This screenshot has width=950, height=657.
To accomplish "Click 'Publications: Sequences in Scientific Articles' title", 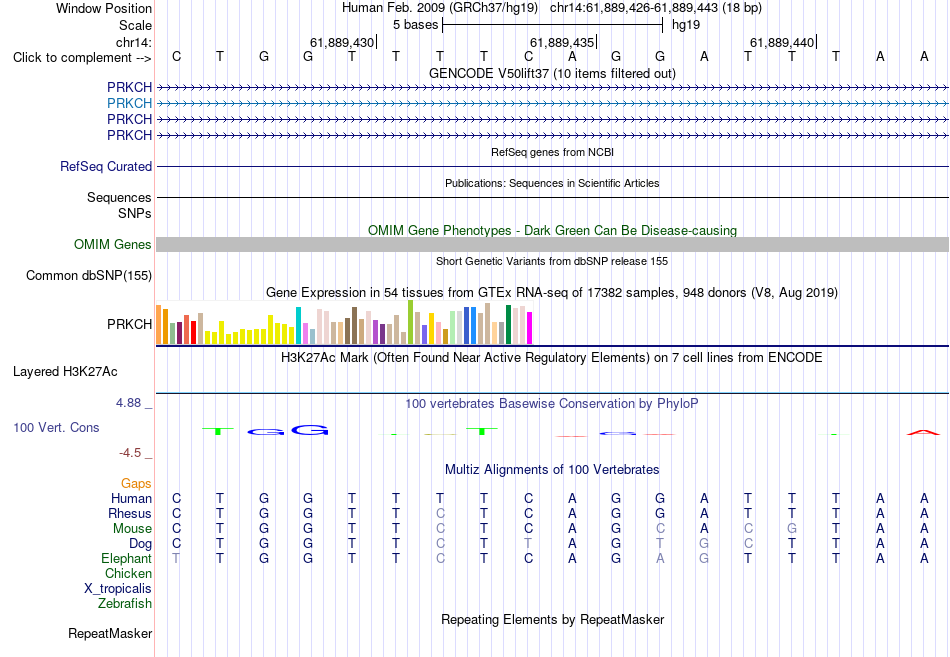I will click(x=552, y=183).
